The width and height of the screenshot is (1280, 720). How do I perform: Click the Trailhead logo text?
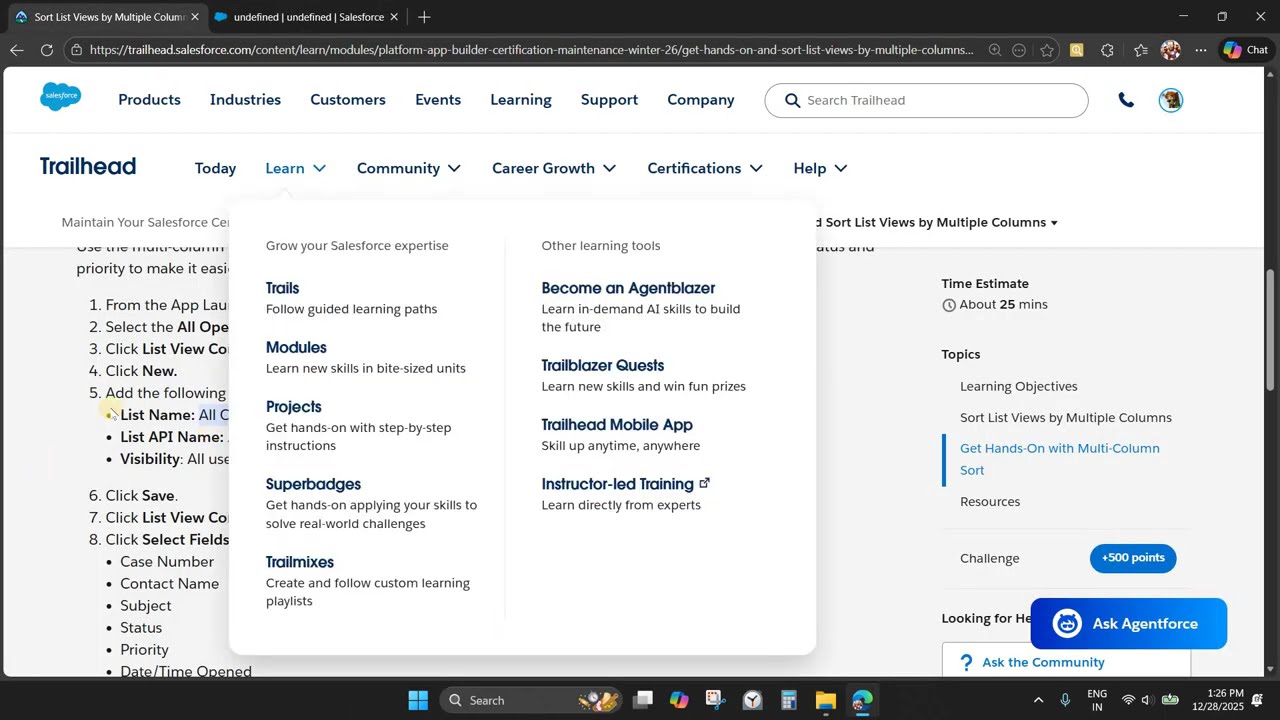point(88,167)
